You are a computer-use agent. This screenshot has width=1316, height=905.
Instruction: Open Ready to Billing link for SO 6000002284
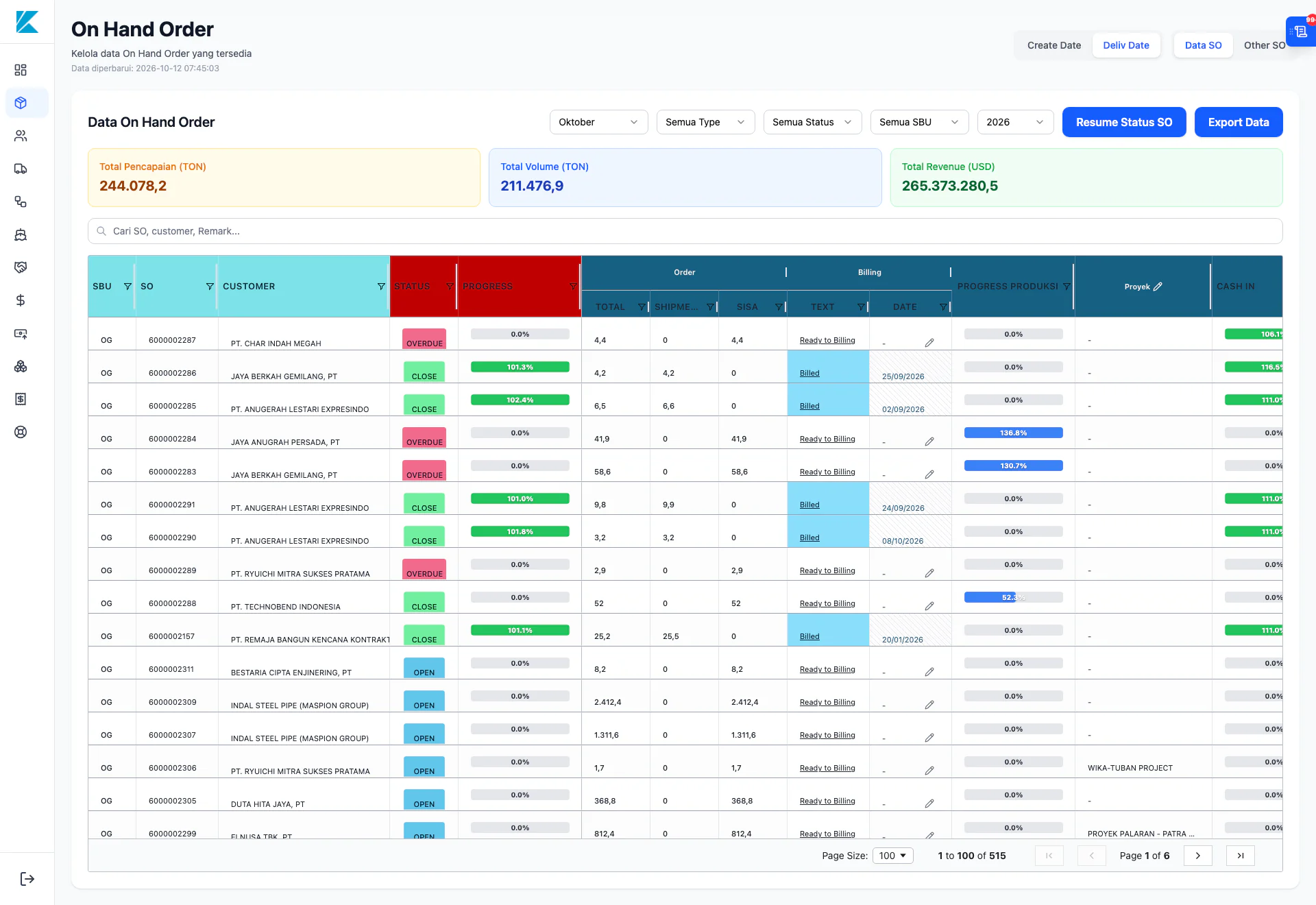click(x=827, y=439)
